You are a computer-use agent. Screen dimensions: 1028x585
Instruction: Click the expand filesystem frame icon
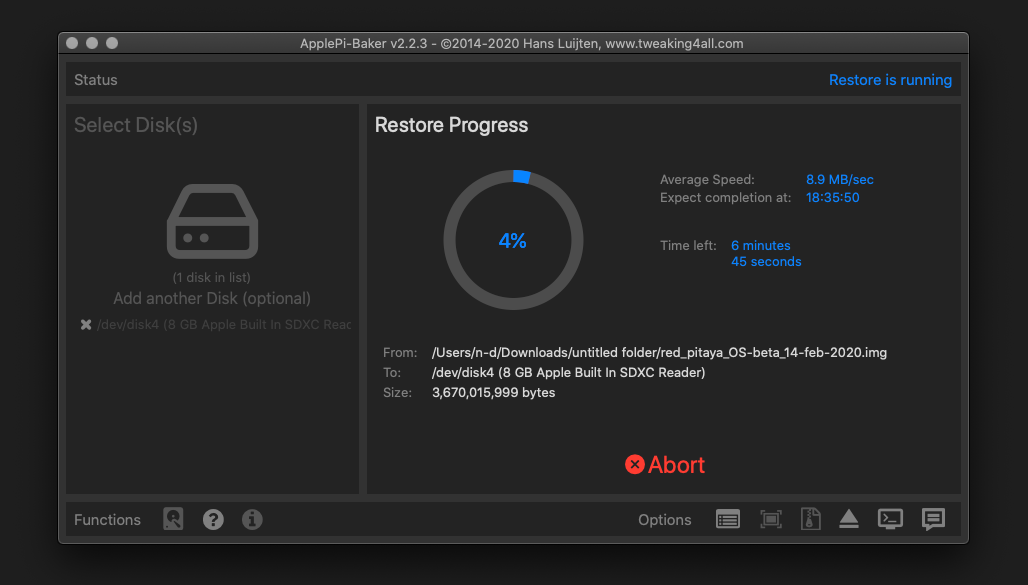click(x=771, y=519)
